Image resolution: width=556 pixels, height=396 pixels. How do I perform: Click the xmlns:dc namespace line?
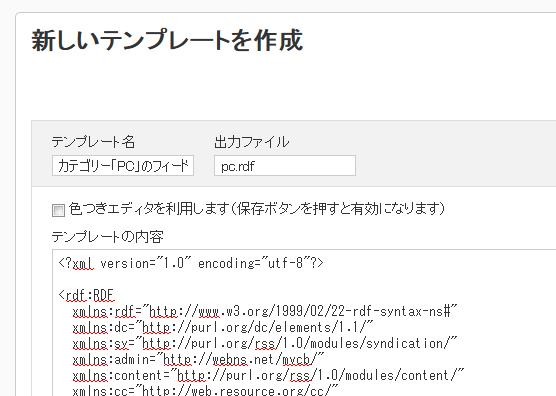pyautogui.click(x=223, y=327)
